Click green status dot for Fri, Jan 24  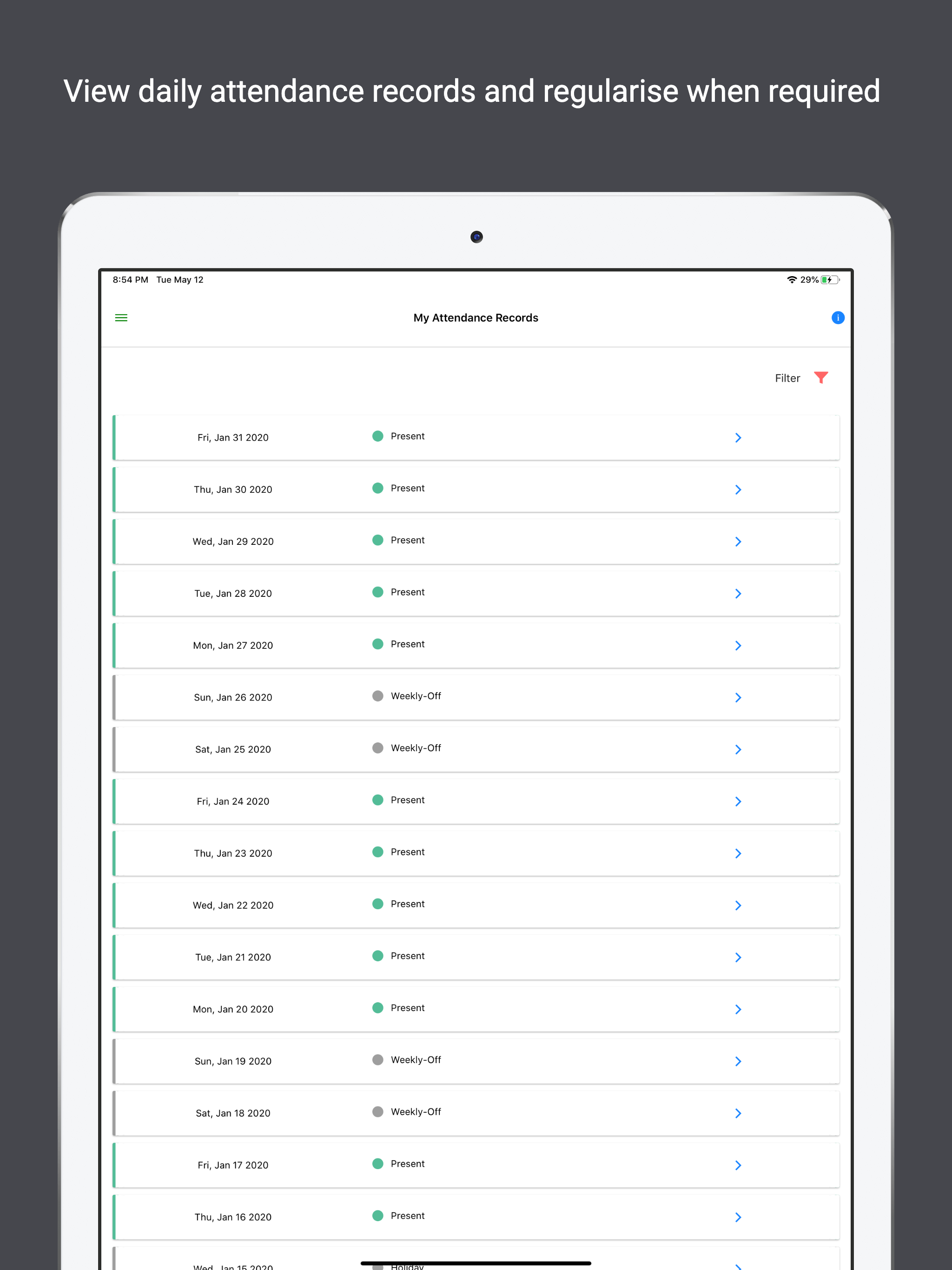[378, 800]
